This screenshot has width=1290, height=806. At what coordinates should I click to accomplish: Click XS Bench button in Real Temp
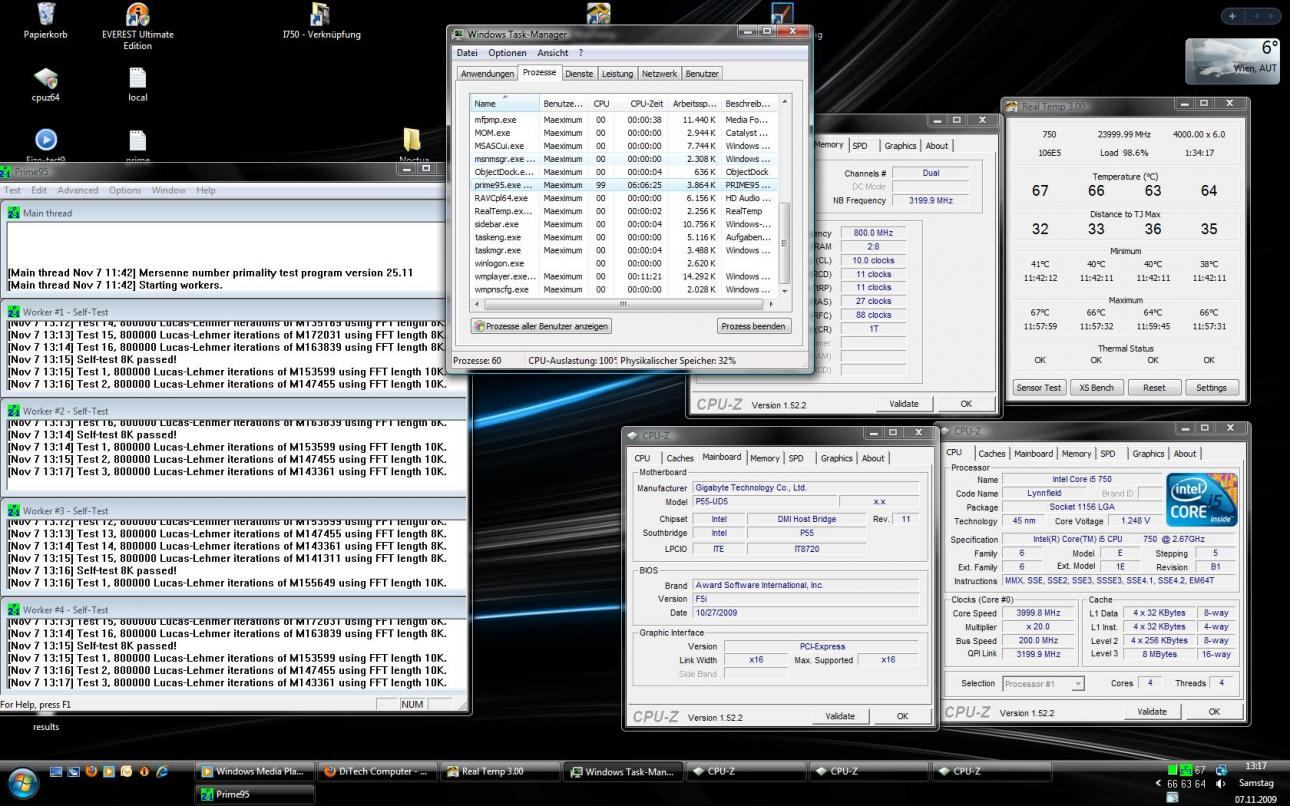tap(1096, 388)
